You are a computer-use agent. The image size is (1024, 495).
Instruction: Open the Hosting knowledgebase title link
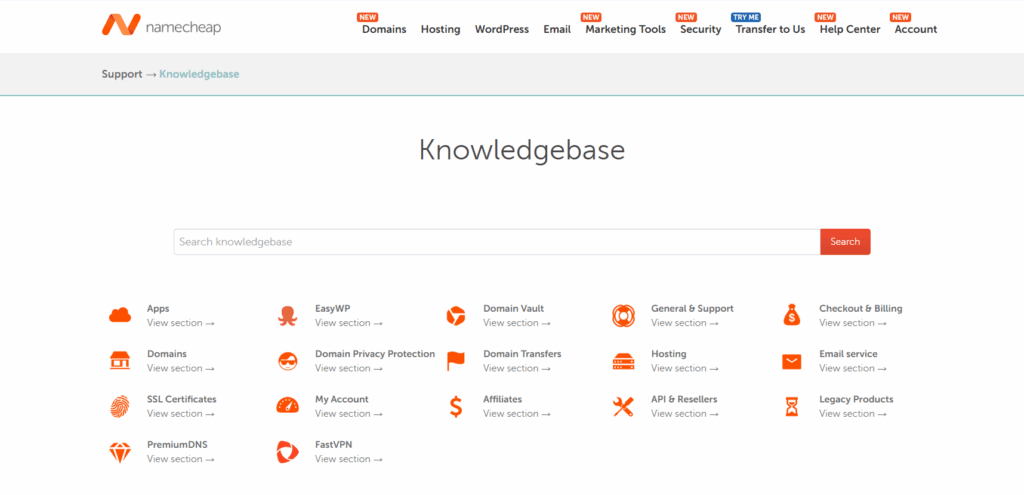tap(669, 354)
